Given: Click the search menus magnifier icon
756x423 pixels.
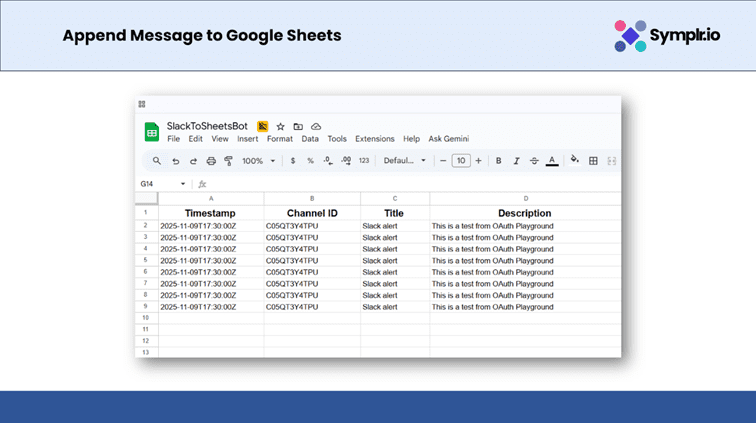Looking at the screenshot, I should 157,161.
